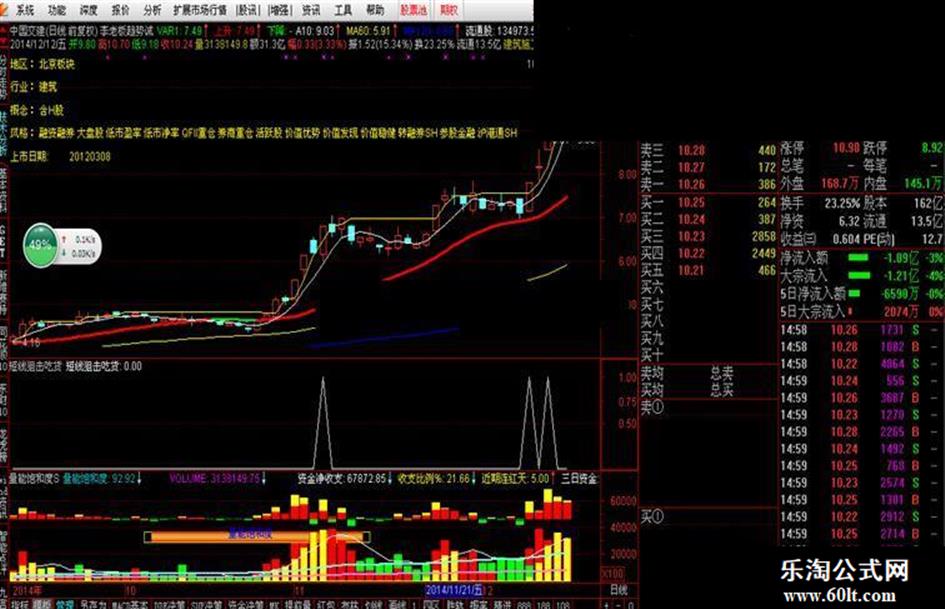The height and width of the screenshot is (609, 945).
Task: Click the 换手 23.25% value
Action: pos(842,204)
